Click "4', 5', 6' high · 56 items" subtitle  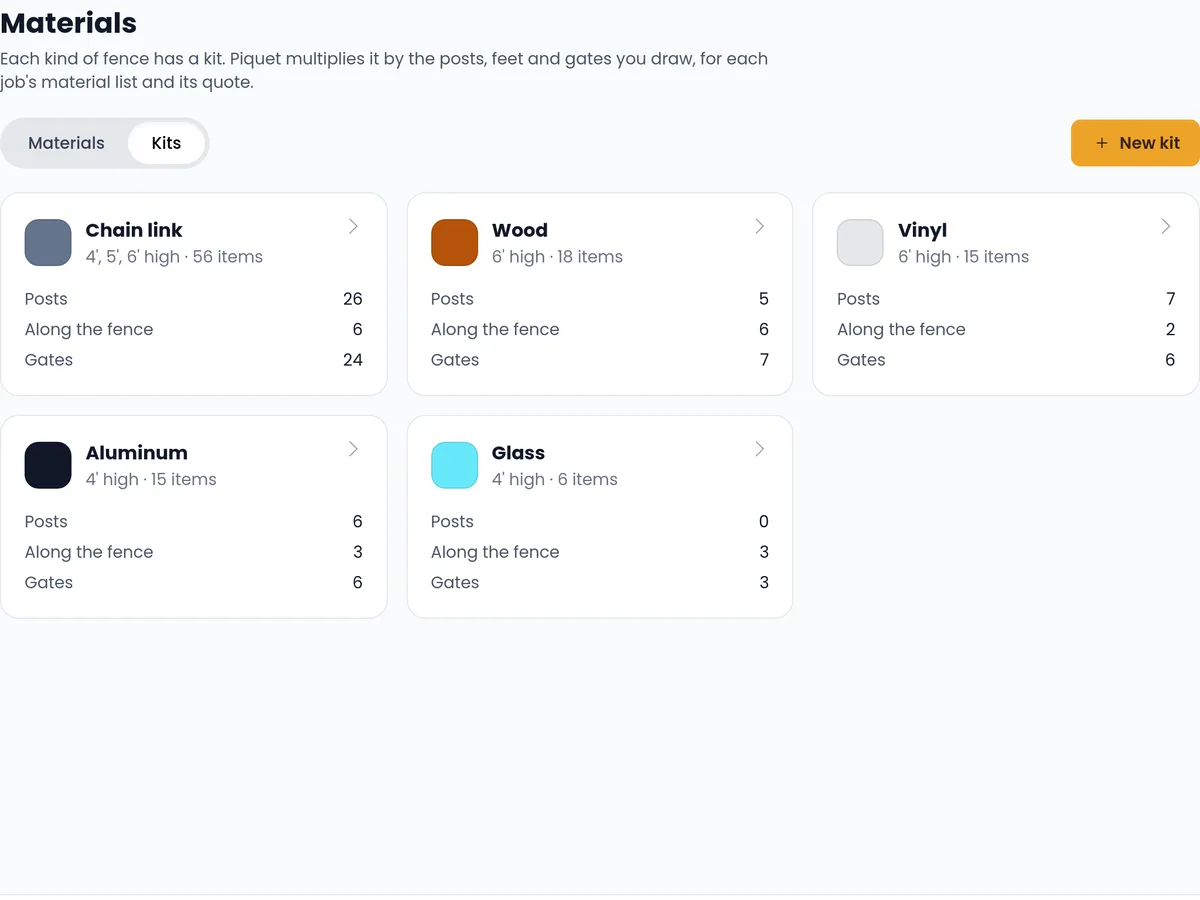click(174, 257)
